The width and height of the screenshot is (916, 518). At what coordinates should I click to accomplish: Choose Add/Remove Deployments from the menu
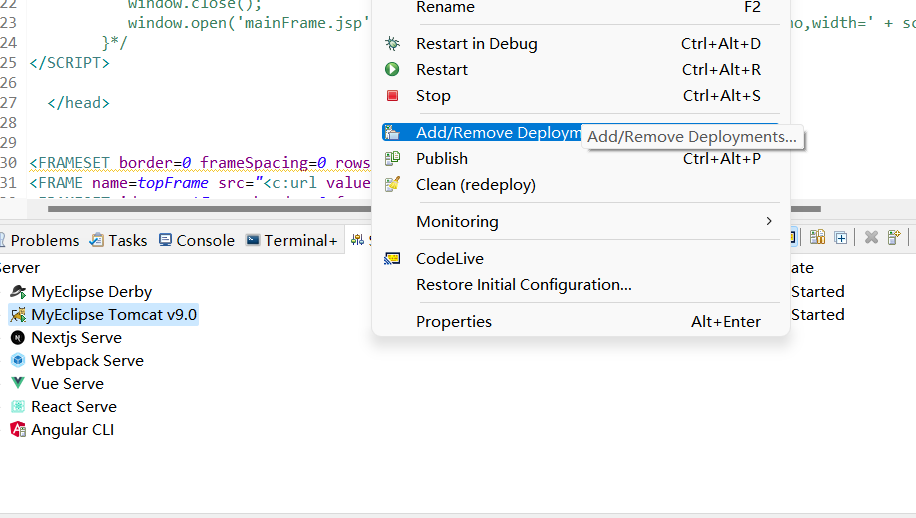[497, 133]
